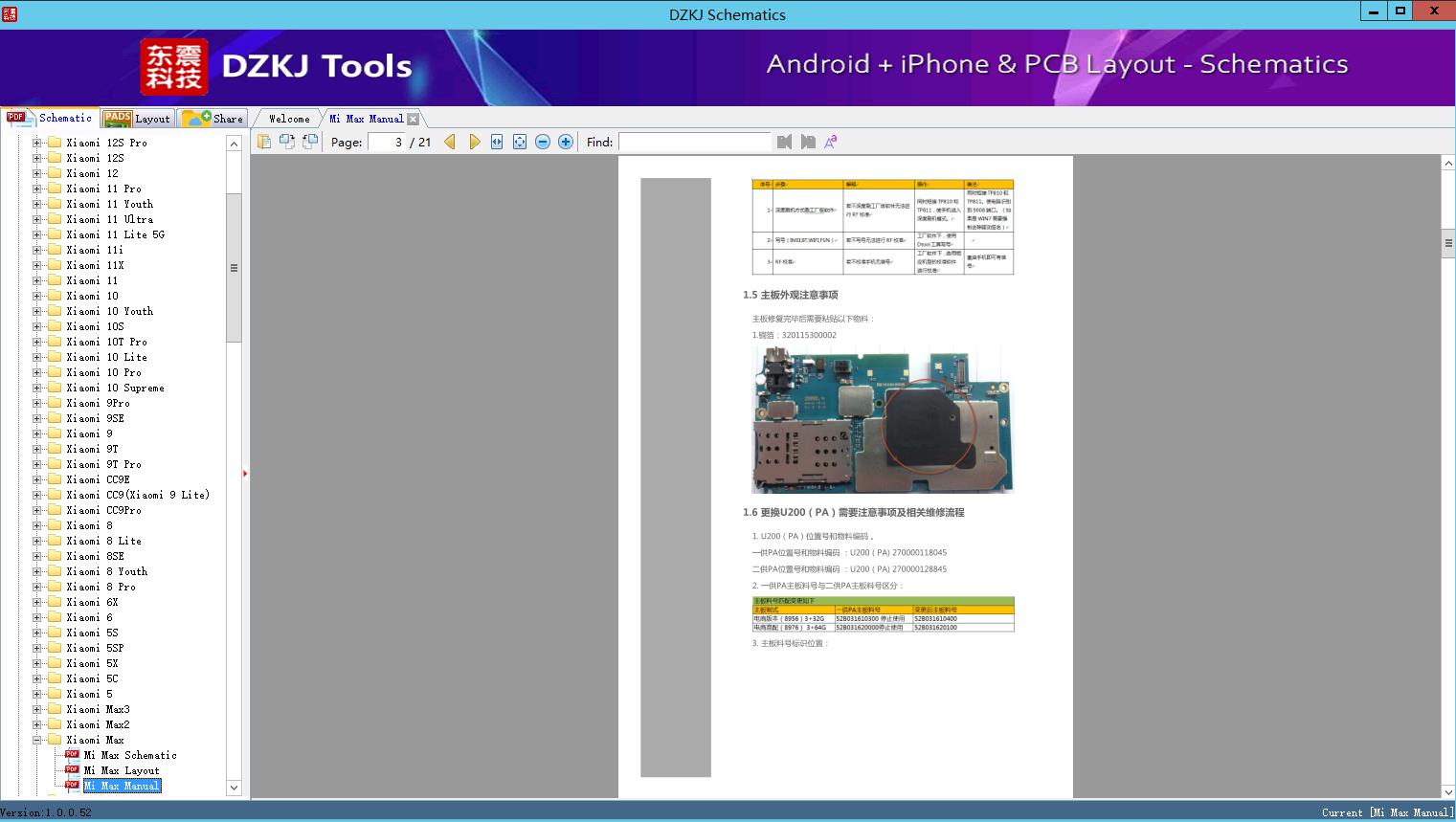Image resolution: width=1456 pixels, height=822 pixels.
Task: Select Xiaomi CC9(Xiaomi 9 Lite) folder
Action: tap(138, 495)
